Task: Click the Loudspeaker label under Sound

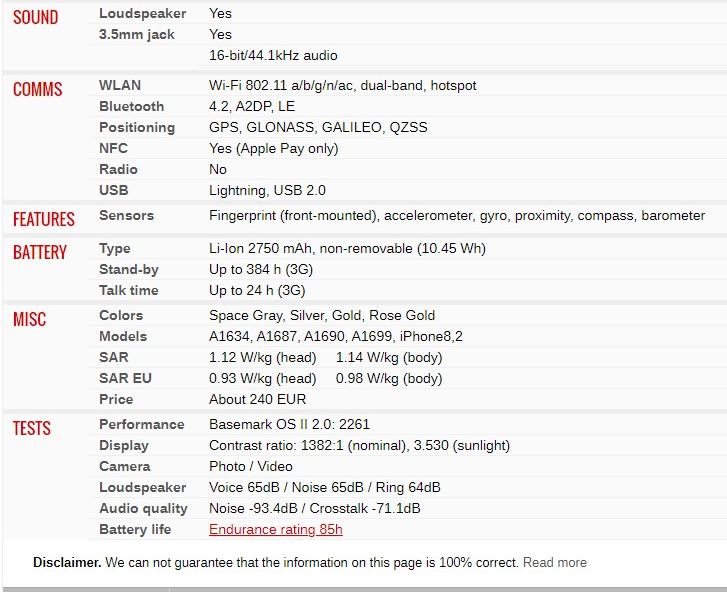Action: click(142, 13)
